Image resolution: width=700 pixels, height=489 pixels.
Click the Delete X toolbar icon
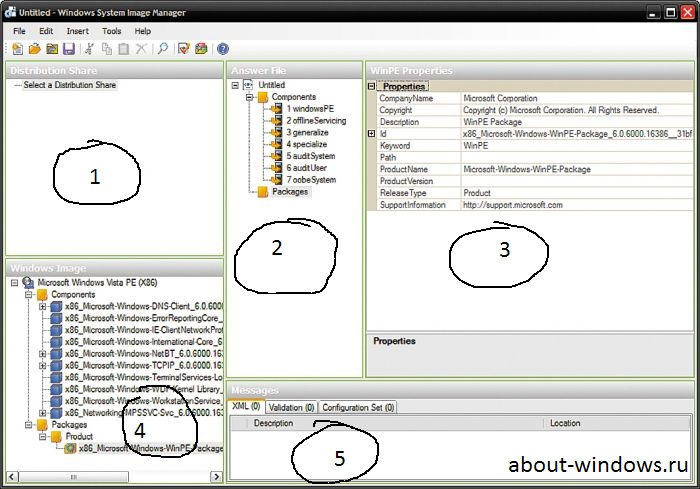(141, 49)
